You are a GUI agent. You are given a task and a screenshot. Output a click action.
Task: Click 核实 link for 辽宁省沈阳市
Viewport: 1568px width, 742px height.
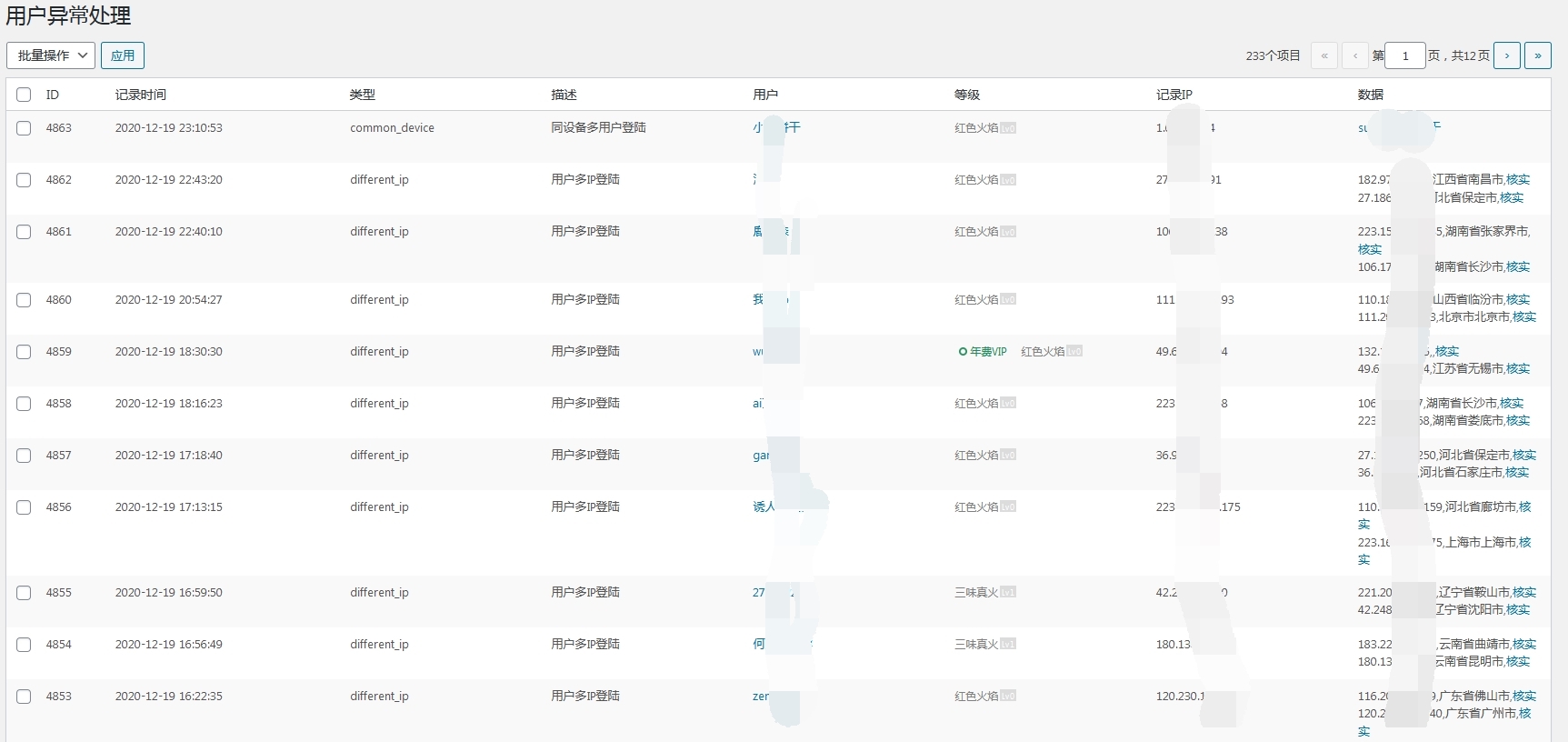[1517, 610]
